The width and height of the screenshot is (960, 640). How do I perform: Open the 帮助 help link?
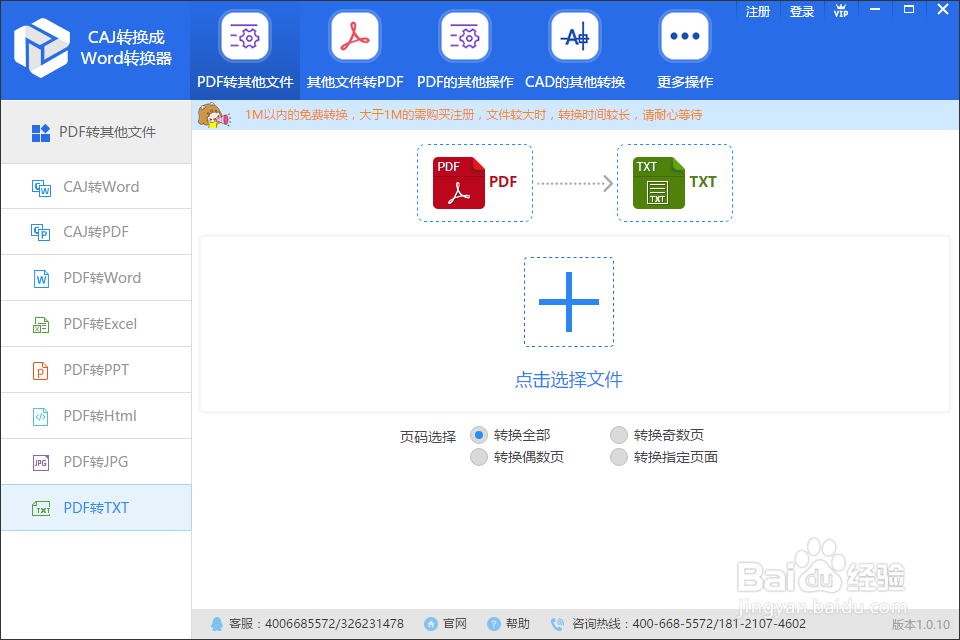517,624
